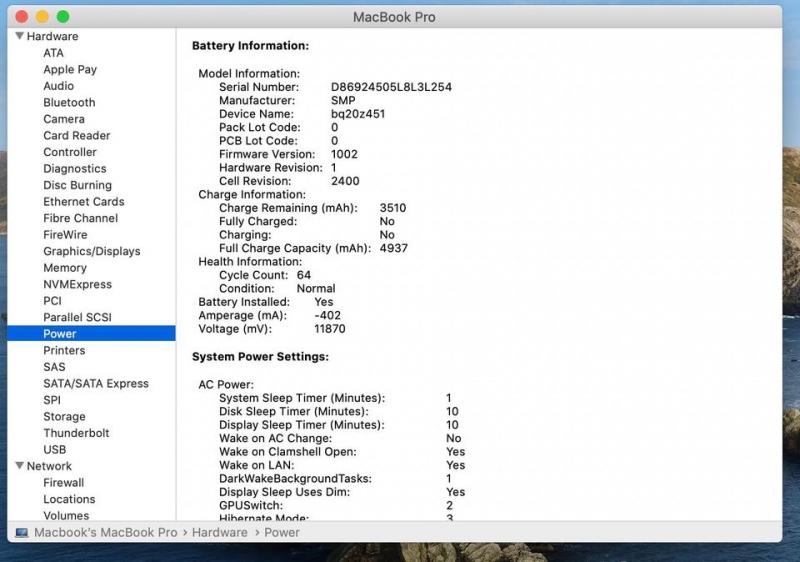Collapse the Network section triangle
This screenshot has width=800, height=562.
(19, 466)
